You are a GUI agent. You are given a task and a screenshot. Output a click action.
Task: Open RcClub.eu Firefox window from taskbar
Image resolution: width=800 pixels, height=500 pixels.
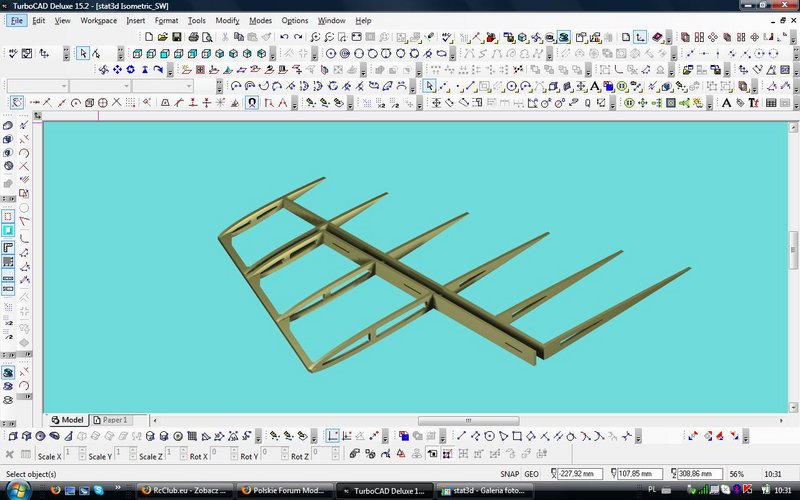pyautogui.click(x=185, y=491)
